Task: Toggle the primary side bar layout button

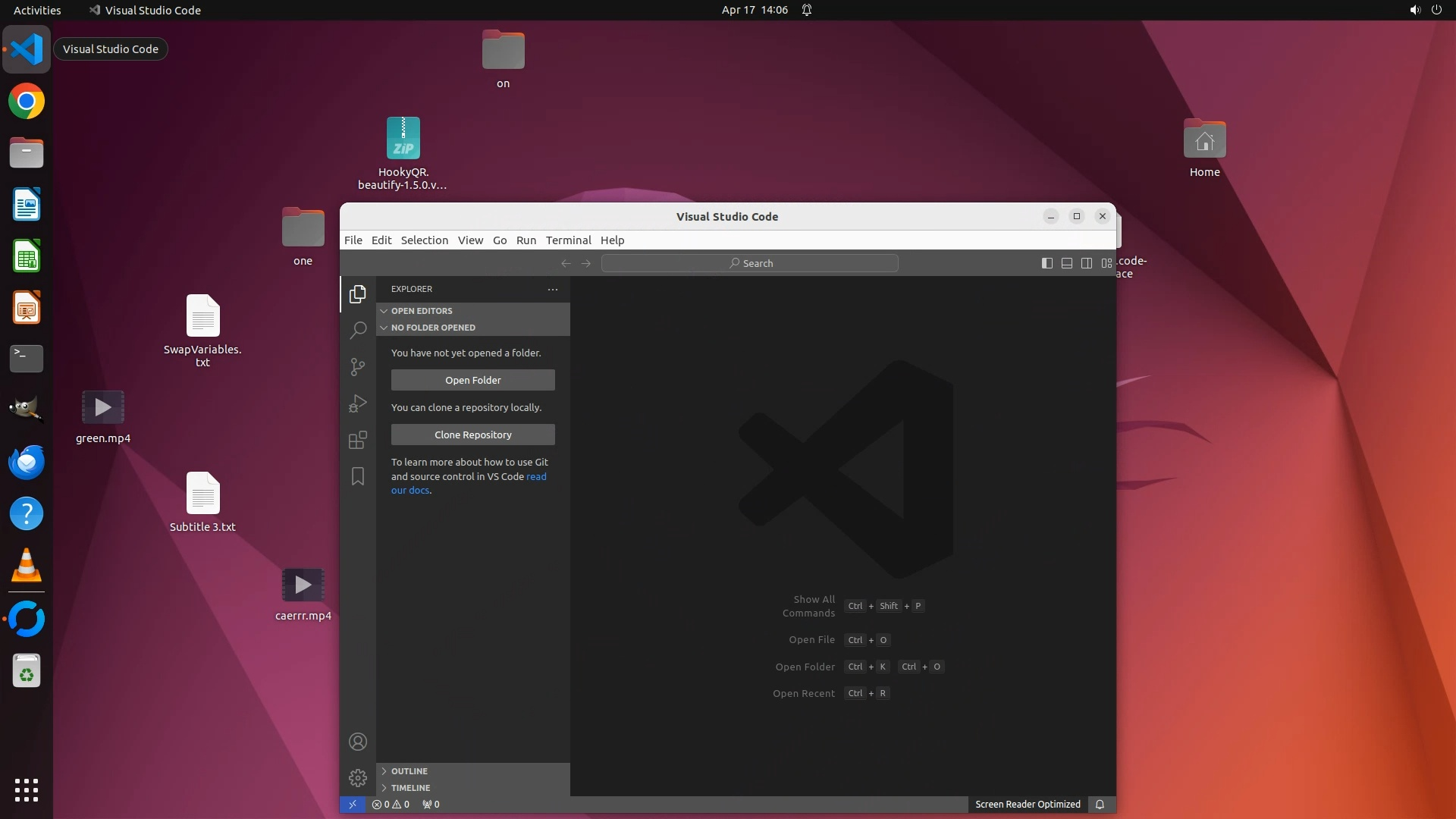Action: (x=1046, y=263)
